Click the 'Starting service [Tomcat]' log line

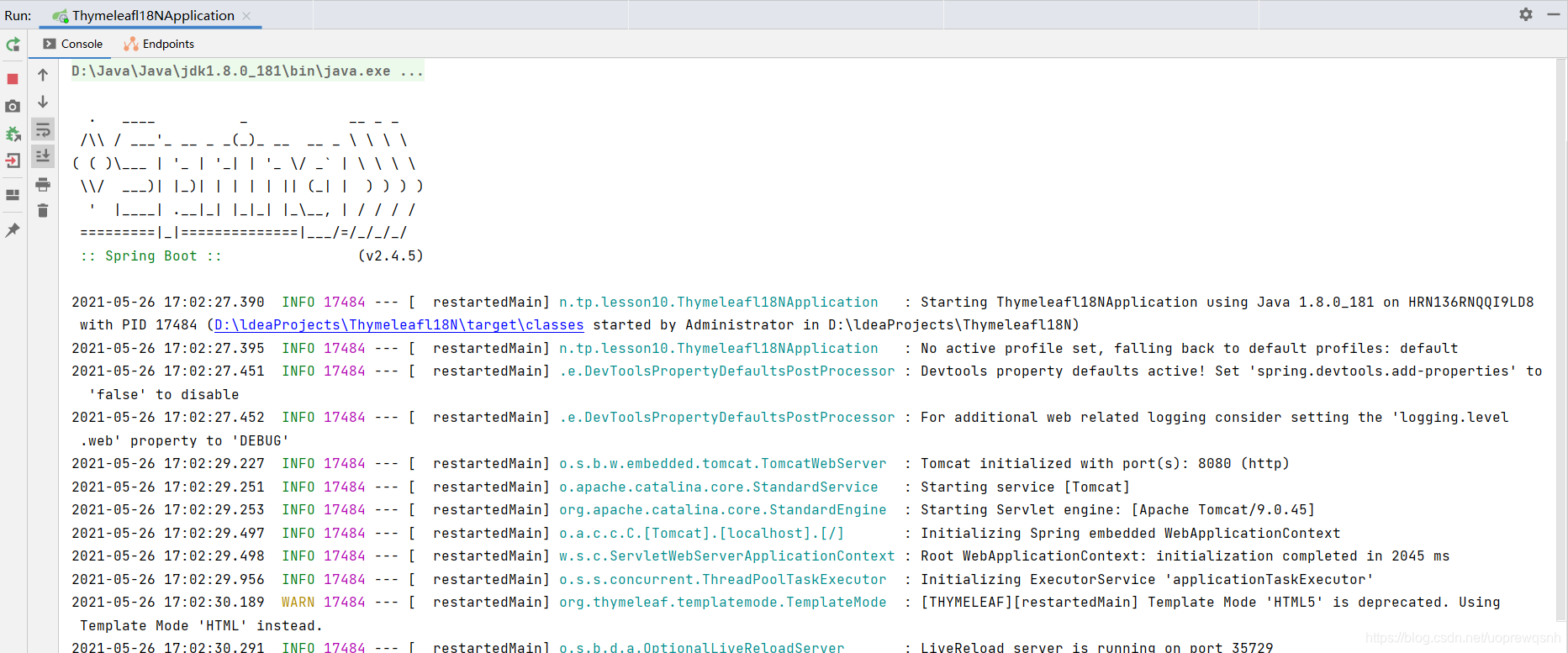tap(600, 487)
